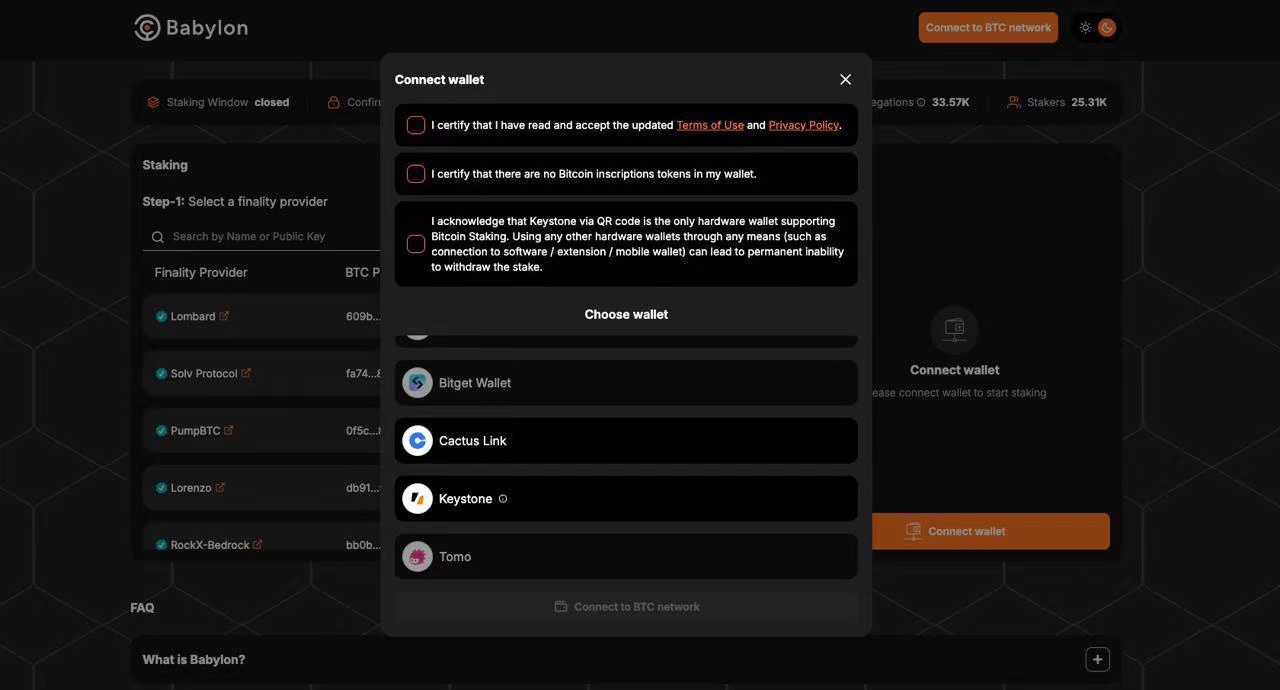The image size is (1280, 690).
Task: Select the Bitget Wallet icon
Action: tap(417, 383)
